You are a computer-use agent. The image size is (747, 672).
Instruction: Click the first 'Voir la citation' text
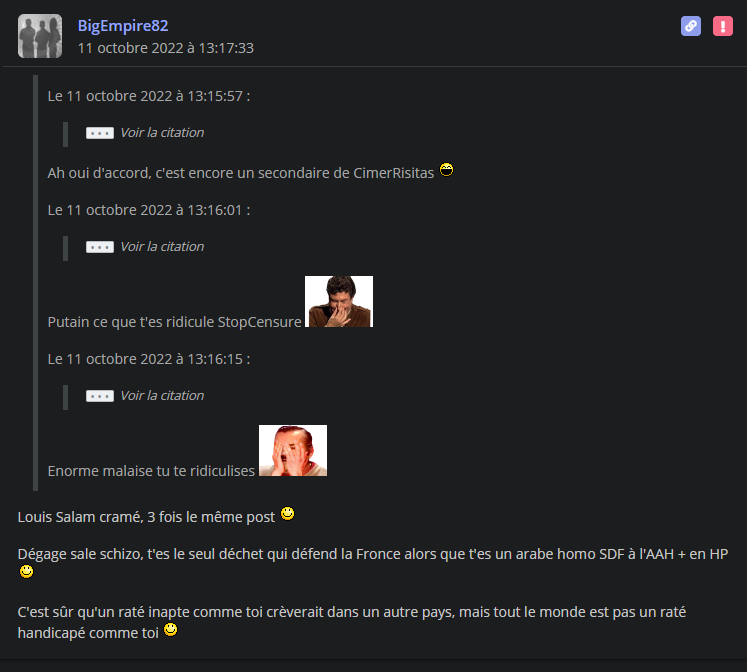pyautogui.click(x=162, y=132)
